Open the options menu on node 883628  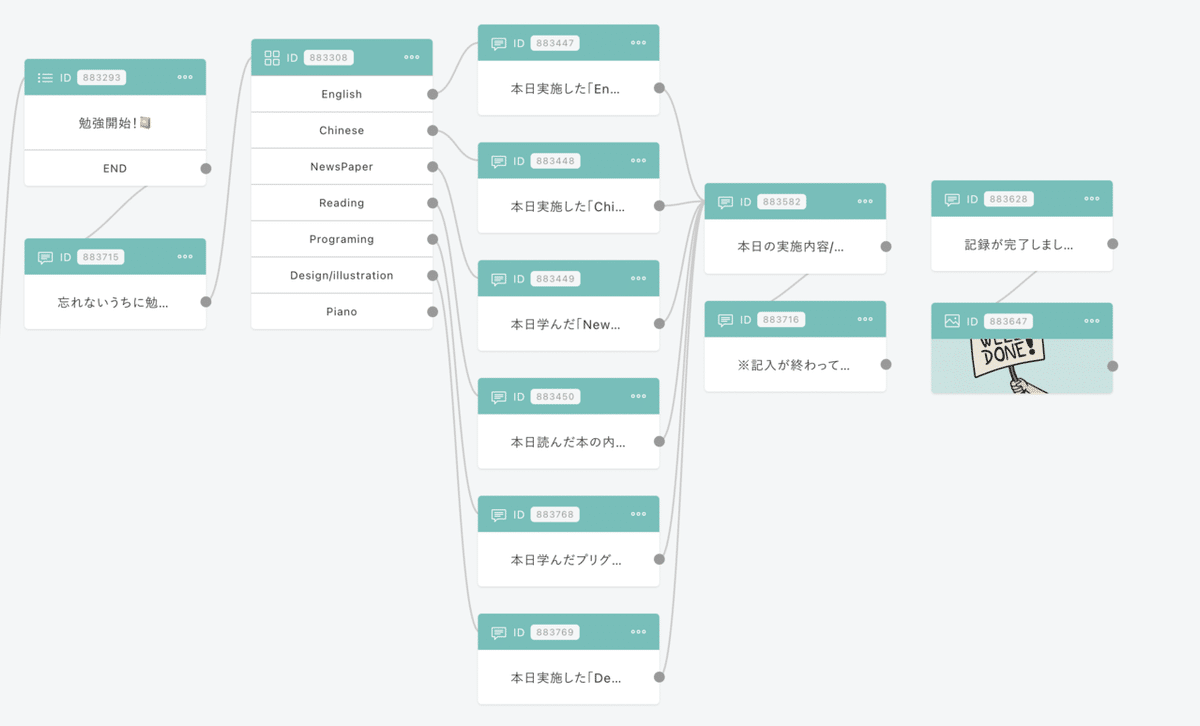(1091, 198)
